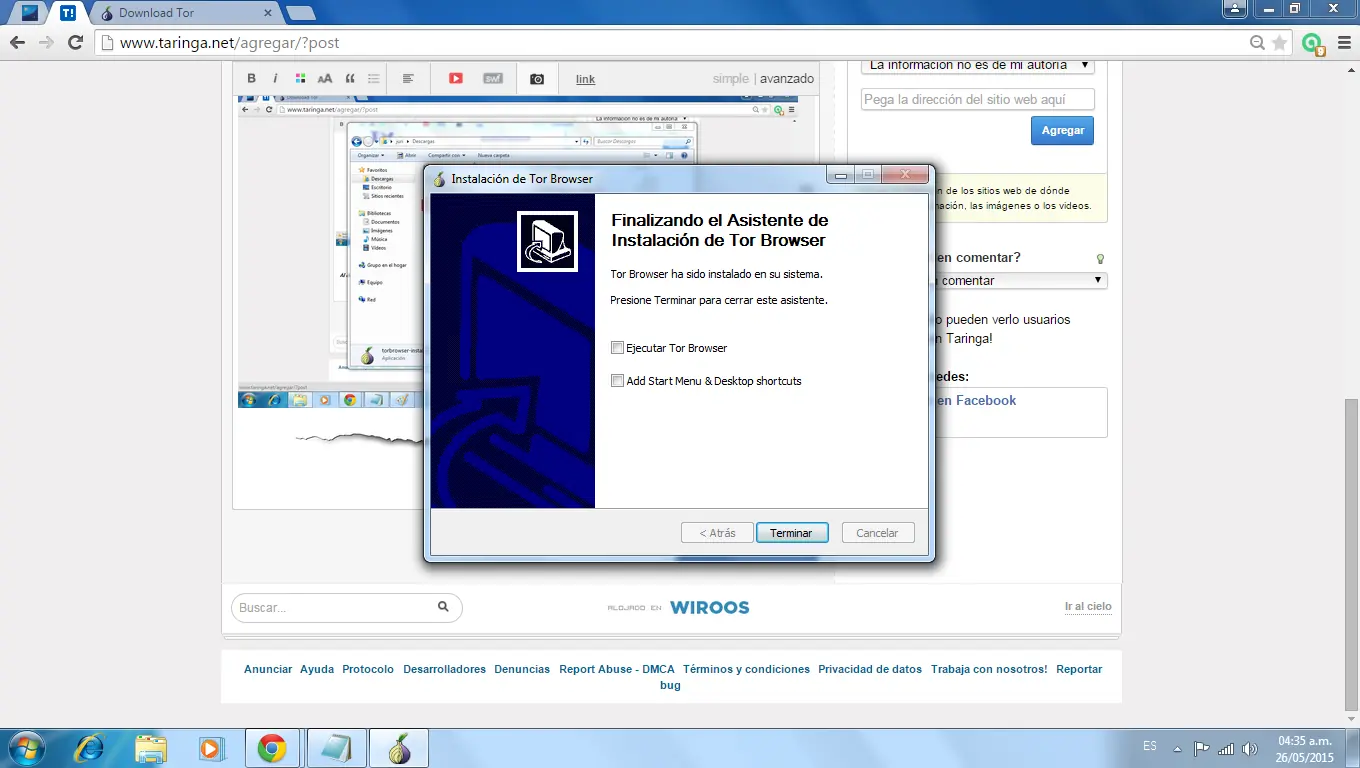The height and width of the screenshot is (768, 1360).
Task: Open the 'La información no es de mi autoría' dropdown
Action: [978, 65]
